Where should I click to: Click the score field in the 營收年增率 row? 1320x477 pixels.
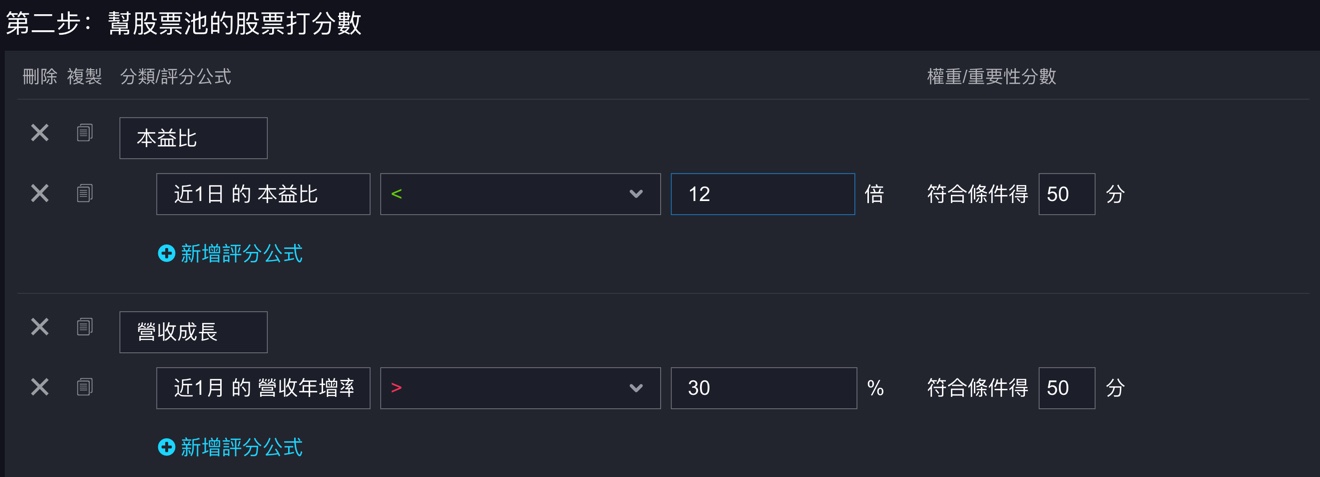pos(1066,388)
